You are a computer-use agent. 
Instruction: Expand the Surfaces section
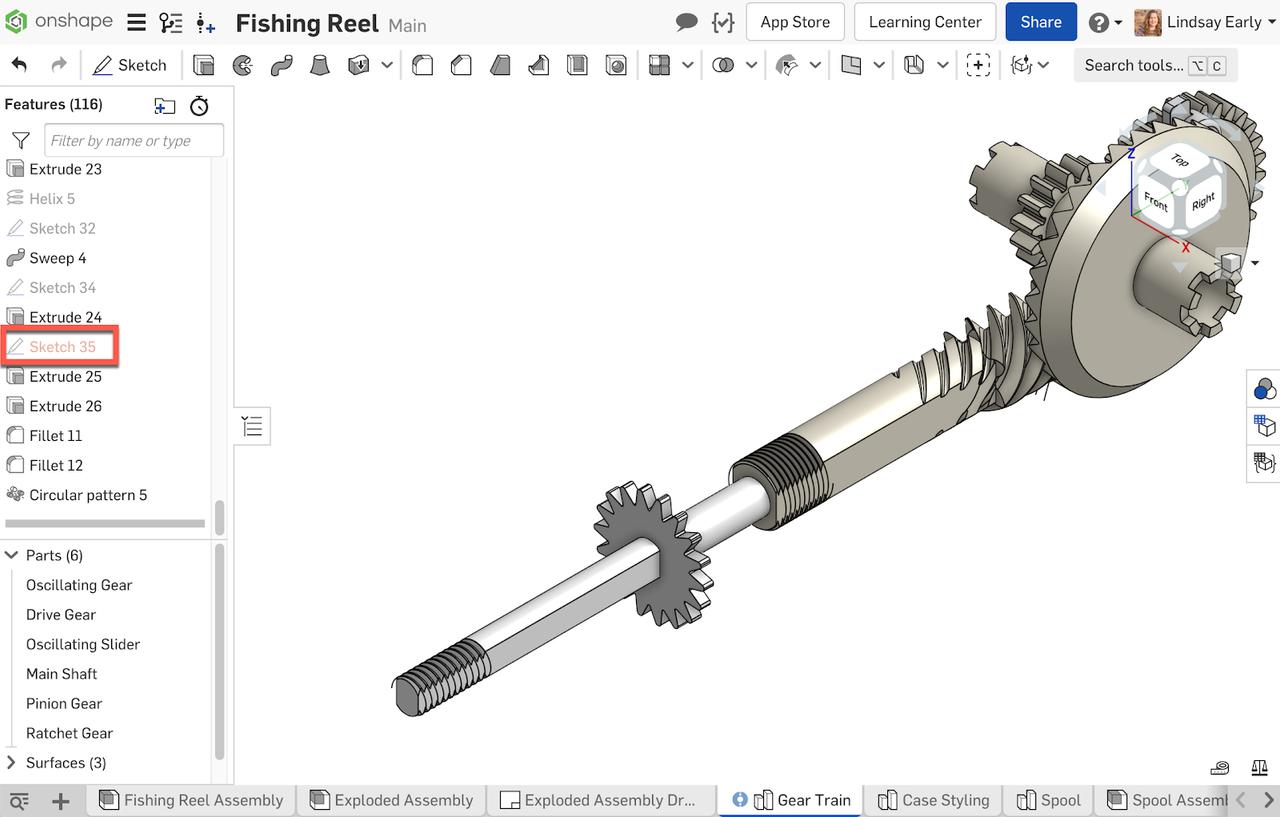point(12,762)
